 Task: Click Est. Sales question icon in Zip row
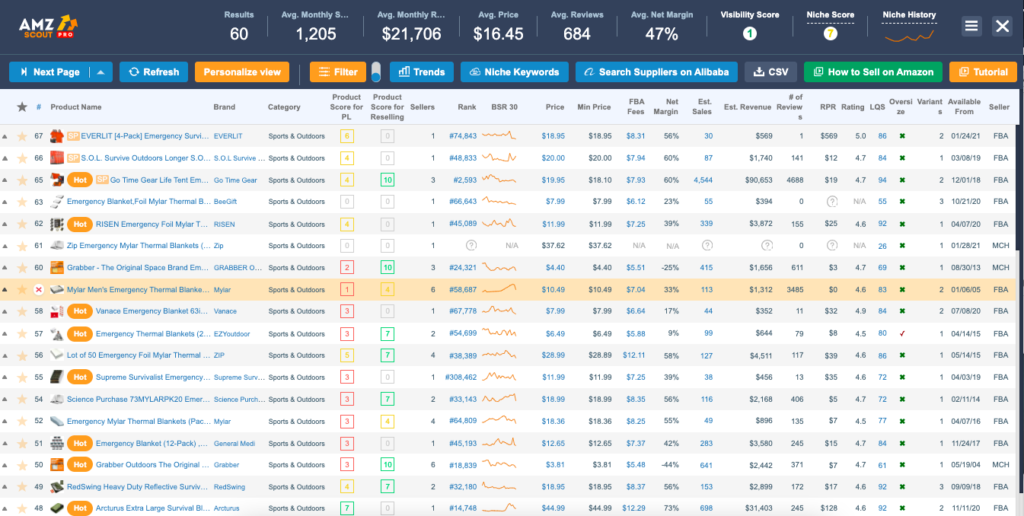coord(707,246)
